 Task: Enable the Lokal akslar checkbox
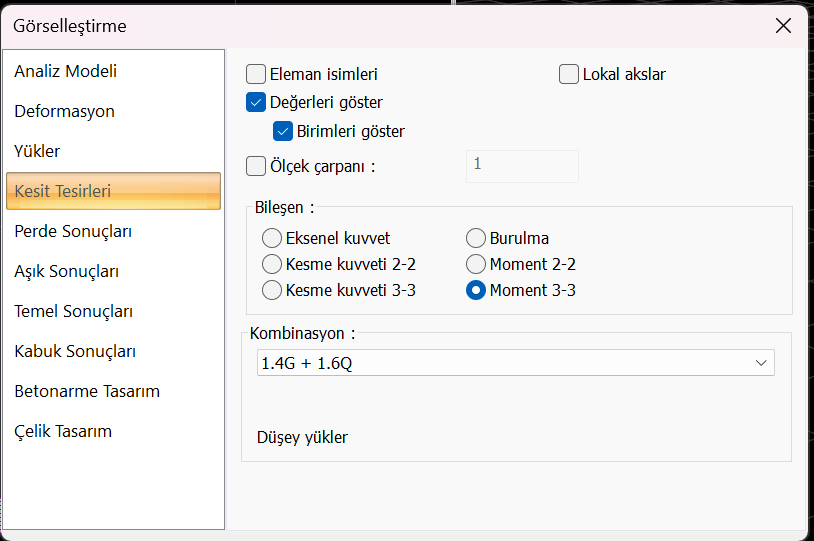coord(569,74)
